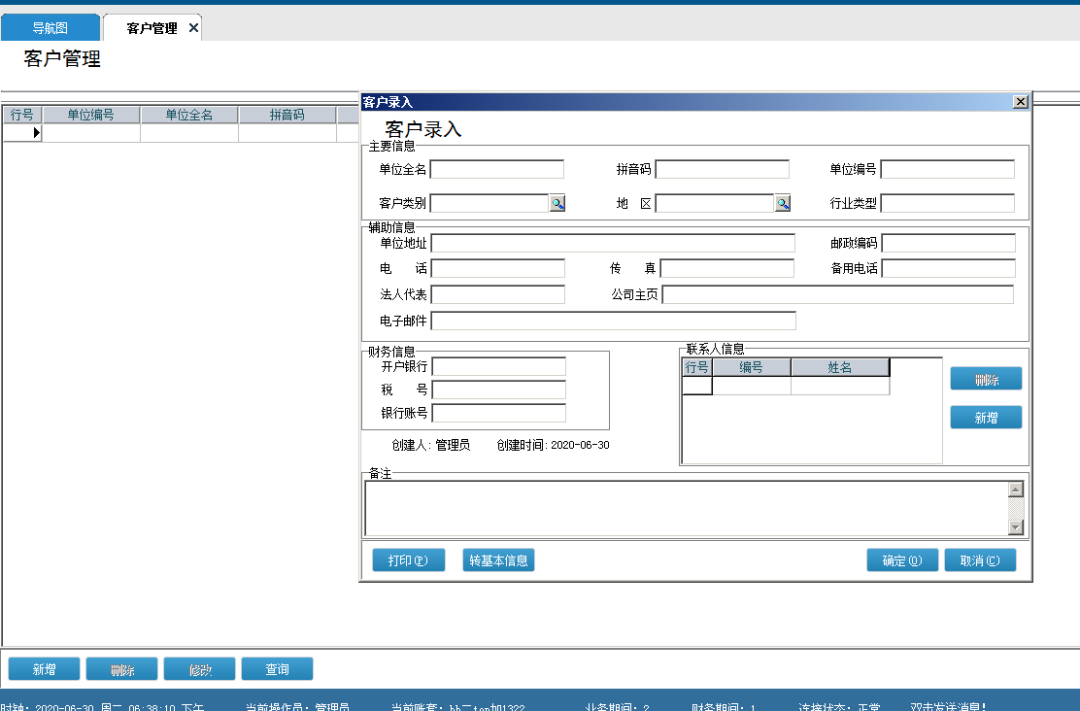Click the 单位编号 column header in customer list
1080x711 pixels.
91,115
